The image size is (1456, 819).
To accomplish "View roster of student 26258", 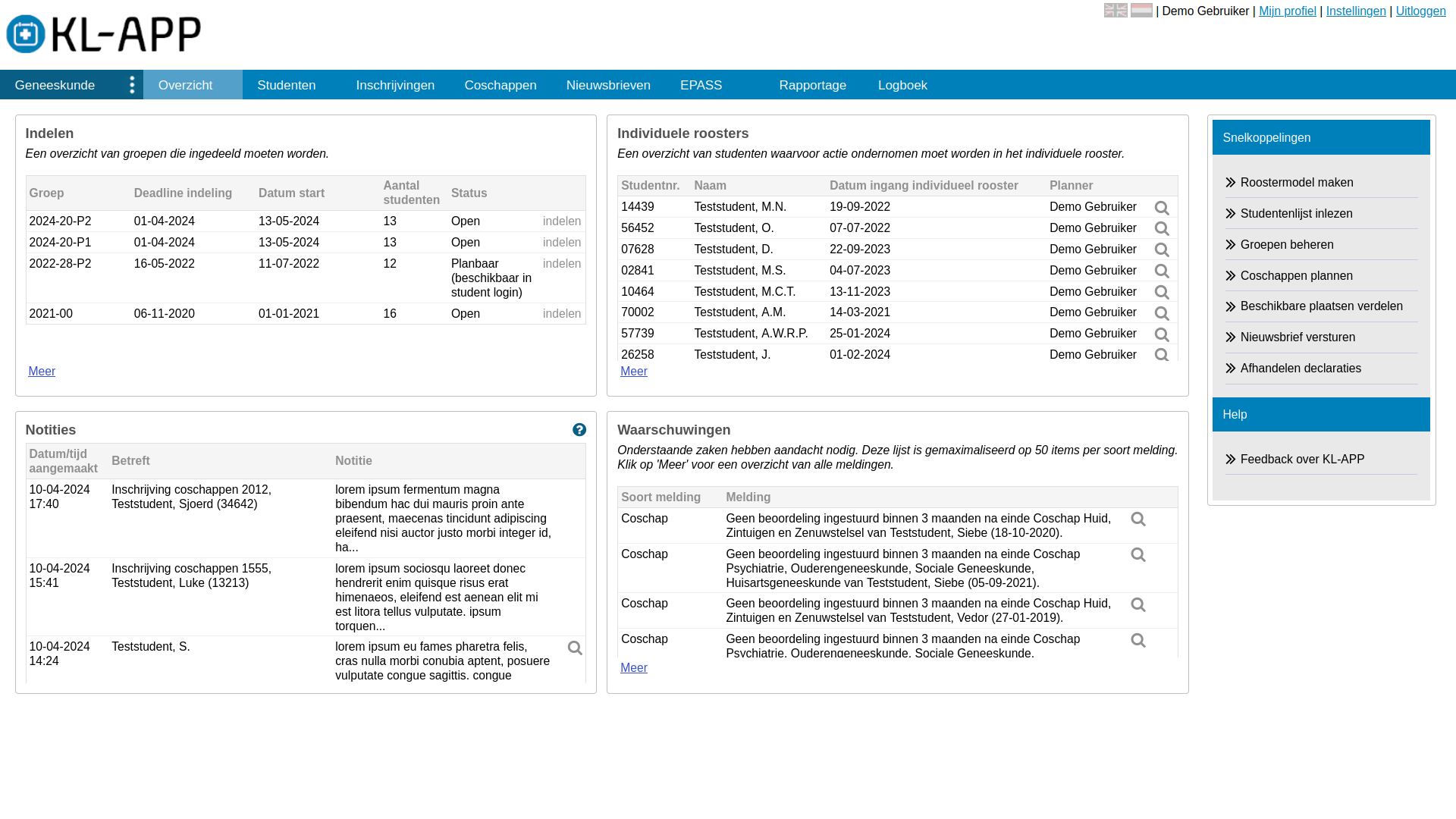I will point(1162,354).
